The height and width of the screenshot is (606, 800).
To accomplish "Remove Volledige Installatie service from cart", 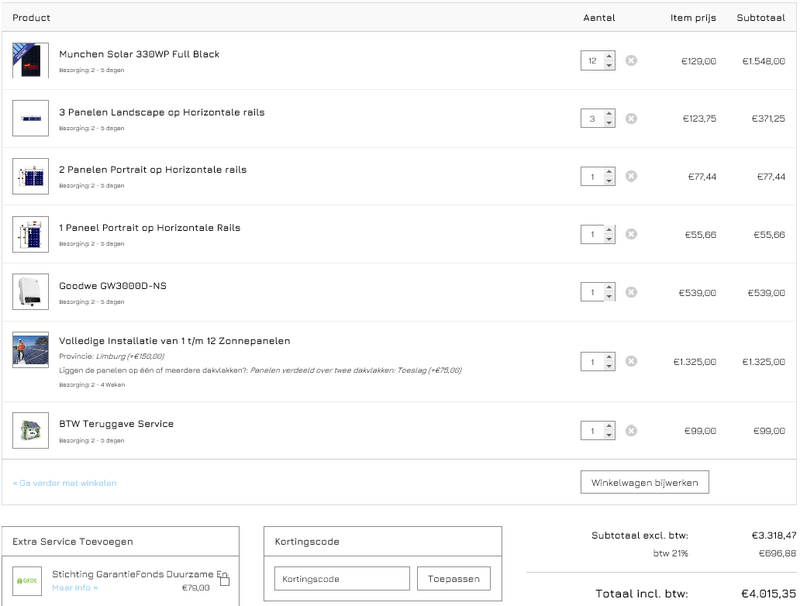I will click(631, 362).
